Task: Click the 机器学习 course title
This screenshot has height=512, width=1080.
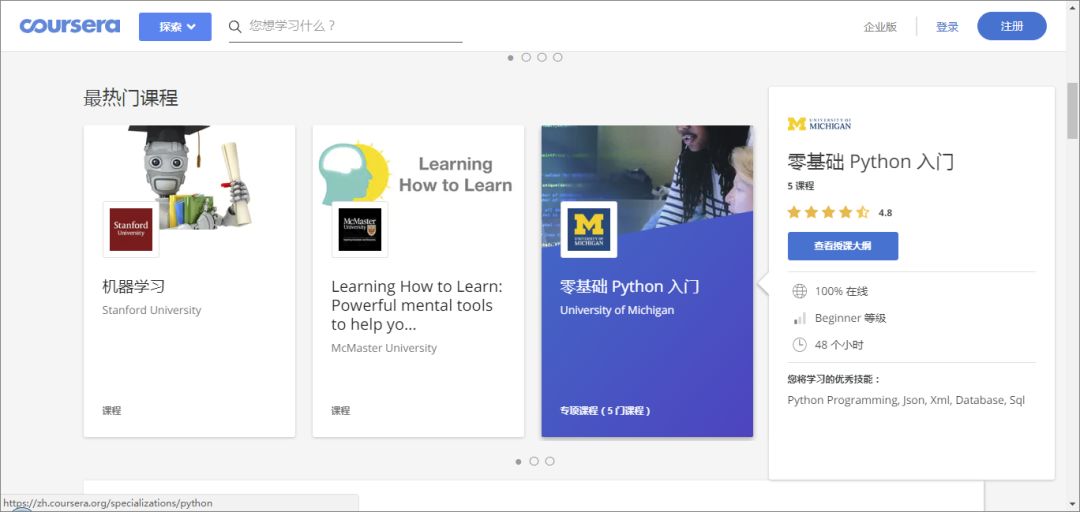Action: click(134, 287)
